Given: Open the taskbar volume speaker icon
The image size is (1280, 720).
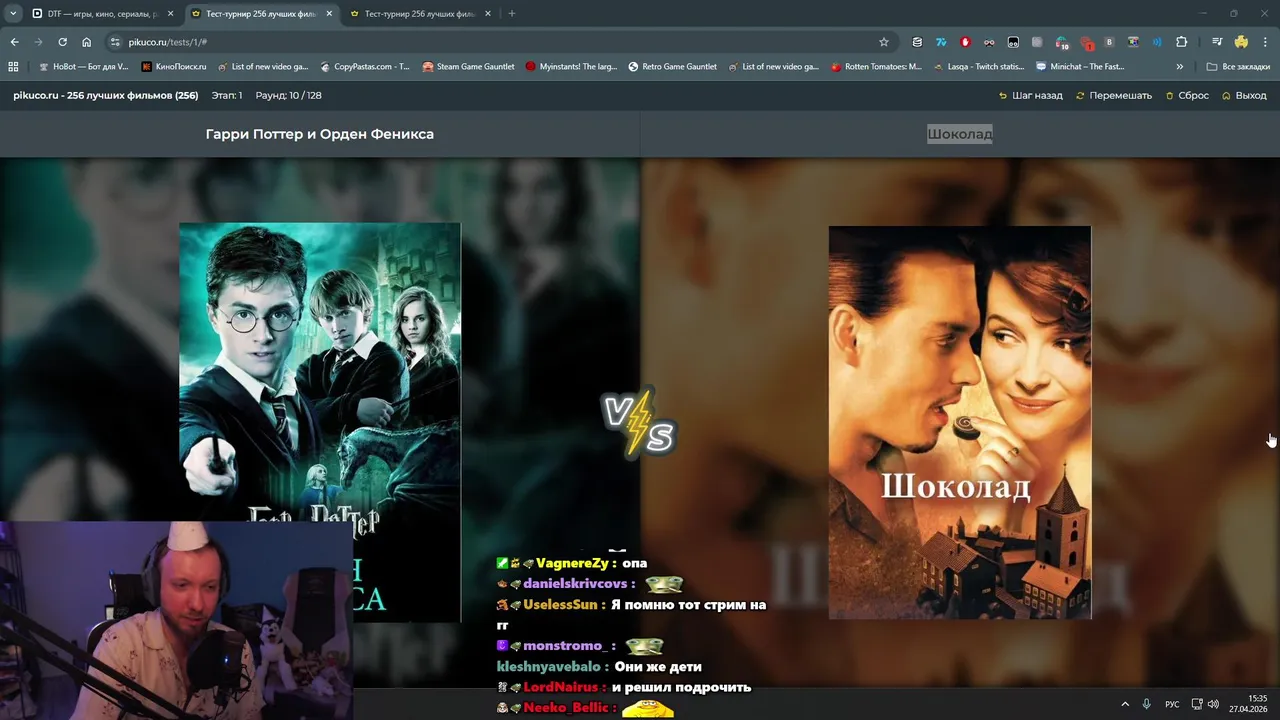Looking at the screenshot, I should tap(1213, 704).
